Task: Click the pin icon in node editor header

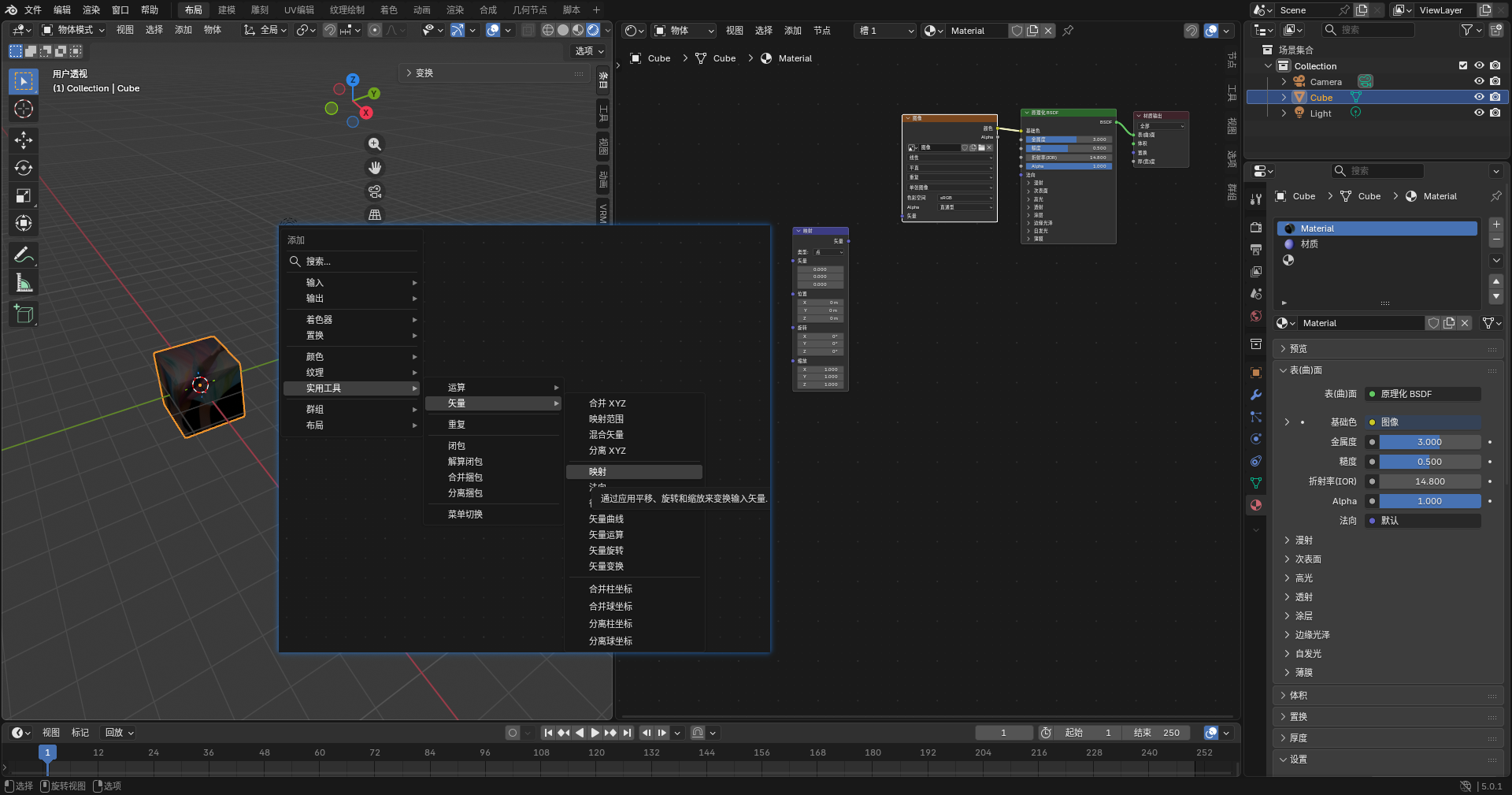Action: (x=1068, y=31)
